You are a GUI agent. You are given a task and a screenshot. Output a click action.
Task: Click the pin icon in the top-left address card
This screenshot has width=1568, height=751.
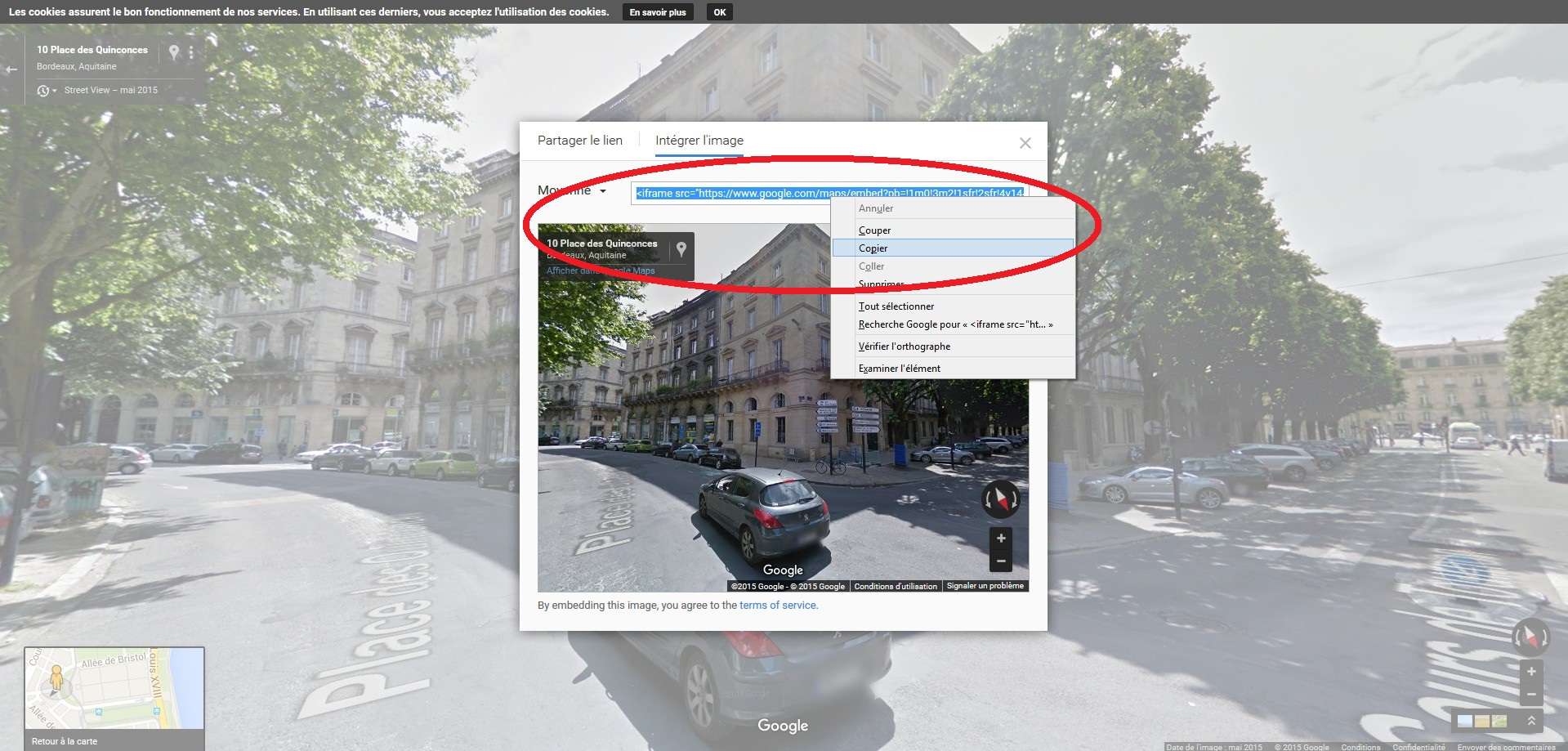173,52
